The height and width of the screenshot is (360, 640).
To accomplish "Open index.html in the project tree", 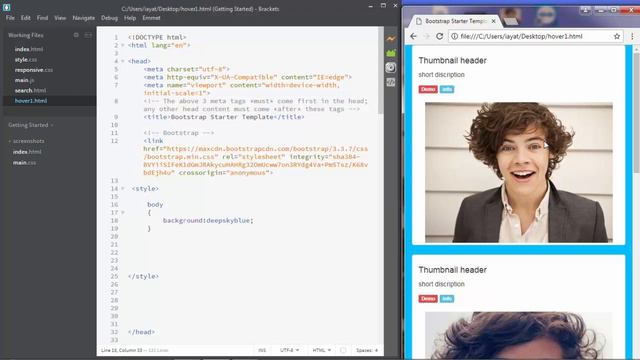I will click(27, 152).
